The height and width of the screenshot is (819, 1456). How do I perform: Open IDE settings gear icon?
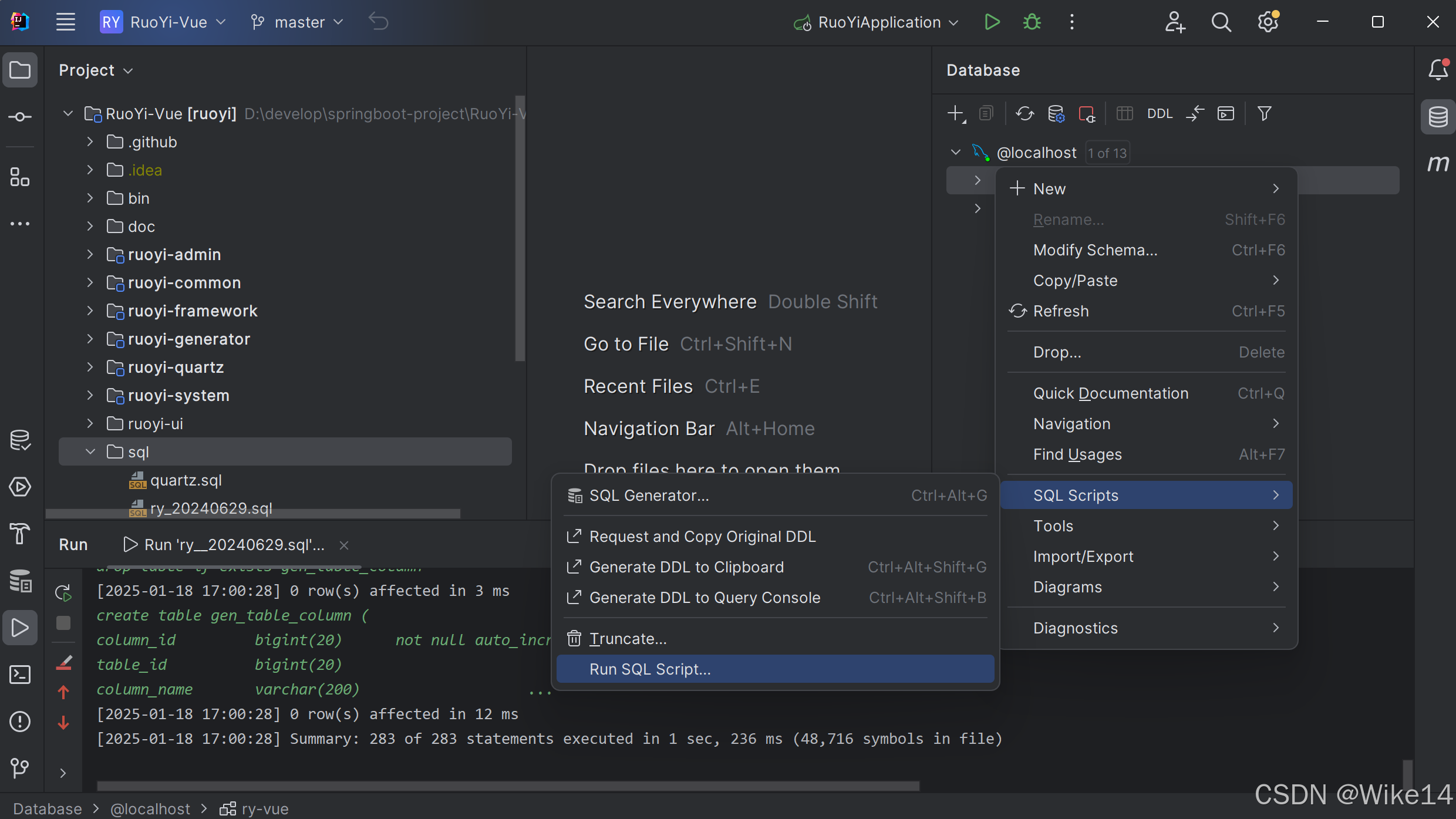pos(1268,22)
